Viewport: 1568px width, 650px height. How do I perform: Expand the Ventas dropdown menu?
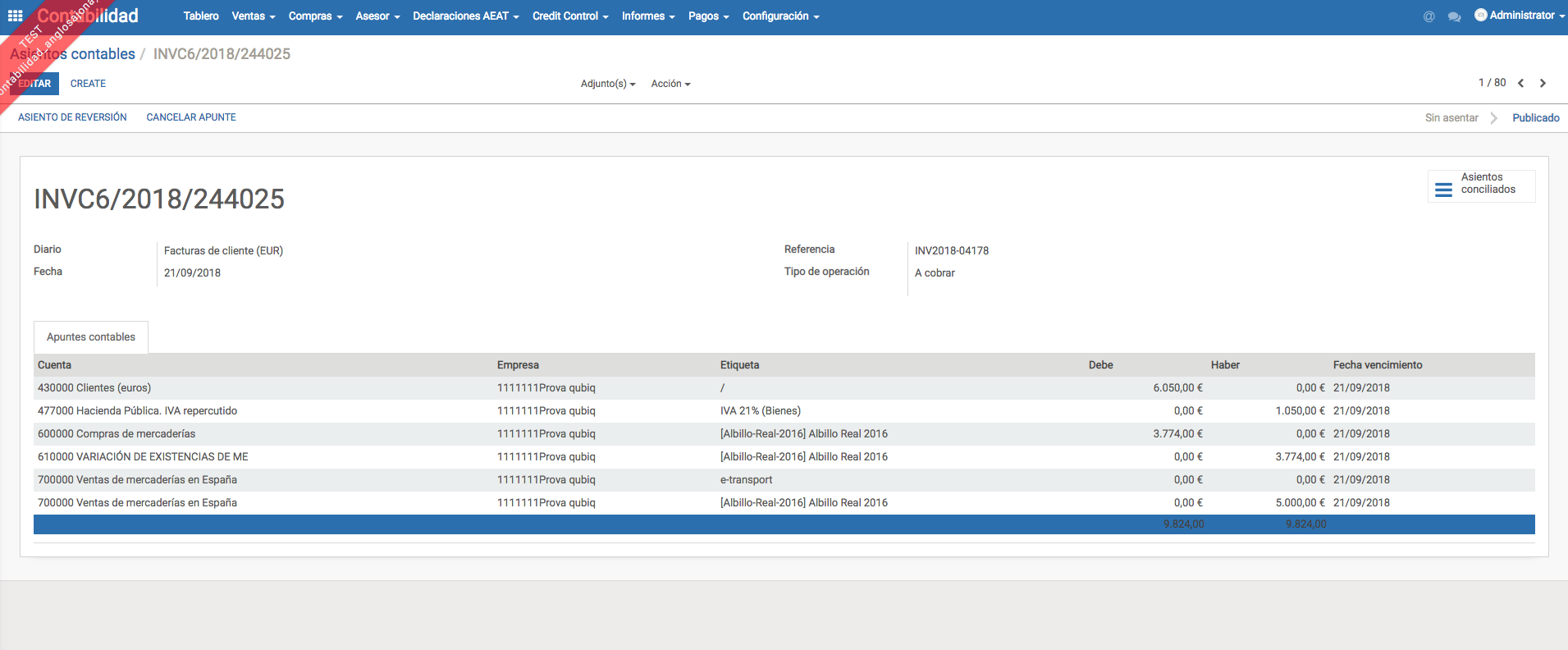click(253, 16)
